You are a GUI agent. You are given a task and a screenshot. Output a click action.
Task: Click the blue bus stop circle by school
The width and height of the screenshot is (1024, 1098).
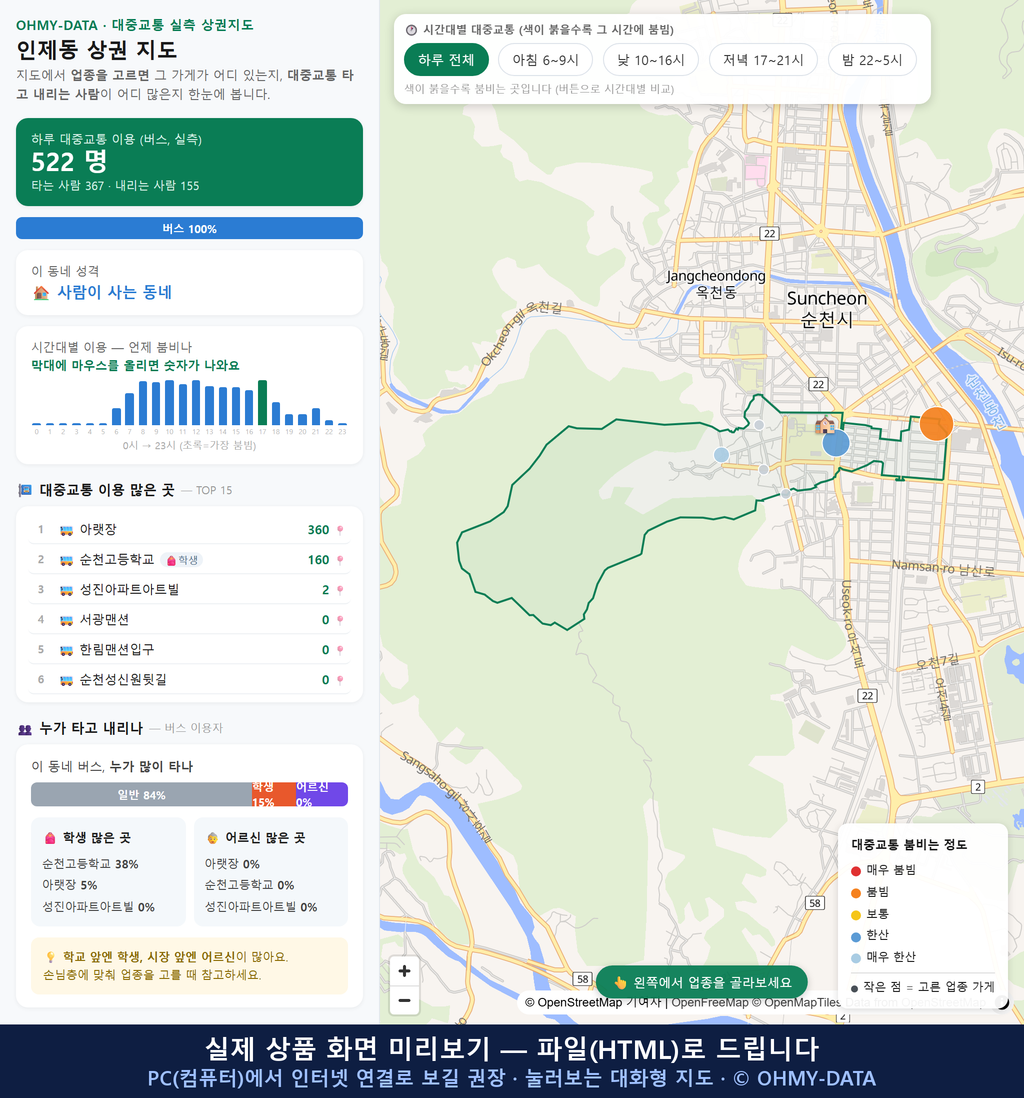coord(836,443)
